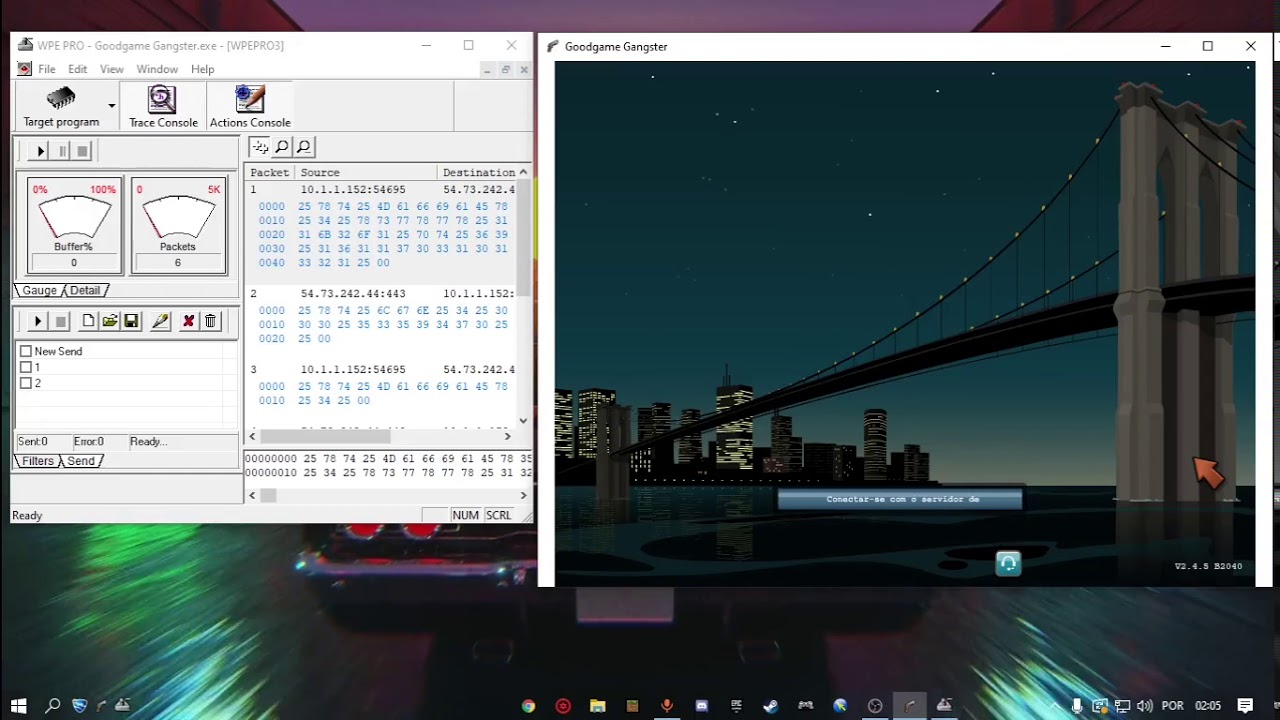Tick the checkbox for send item 1
This screenshot has width=1280, height=720.
[26, 367]
